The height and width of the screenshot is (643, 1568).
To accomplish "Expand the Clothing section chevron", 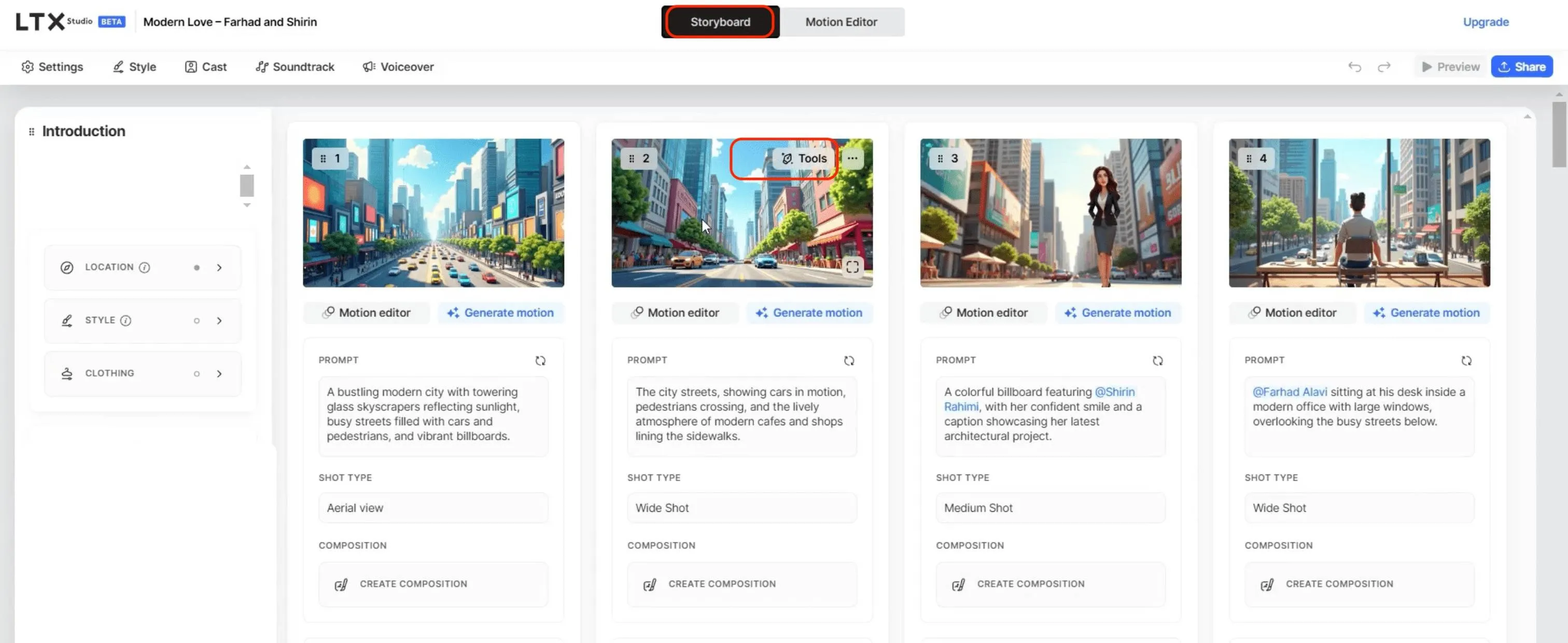I will 219,374.
